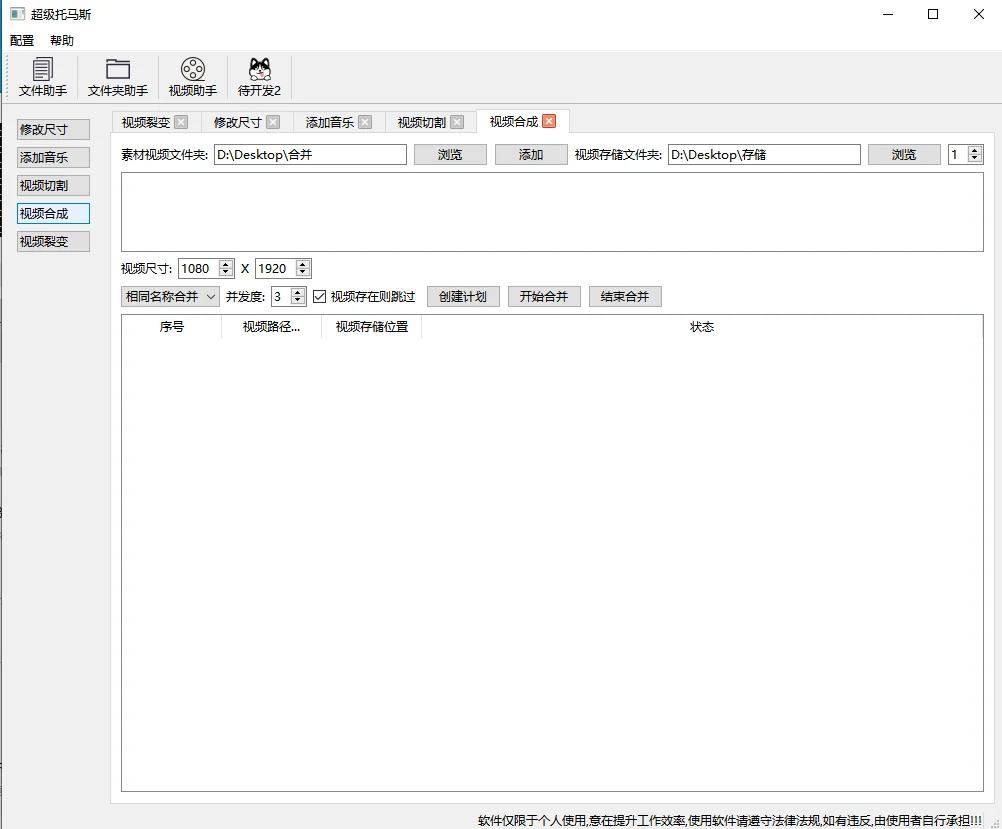The width and height of the screenshot is (1002, 829).
Task: Click 添加音乐 in the left sidebar
Action: coord(54,157)
